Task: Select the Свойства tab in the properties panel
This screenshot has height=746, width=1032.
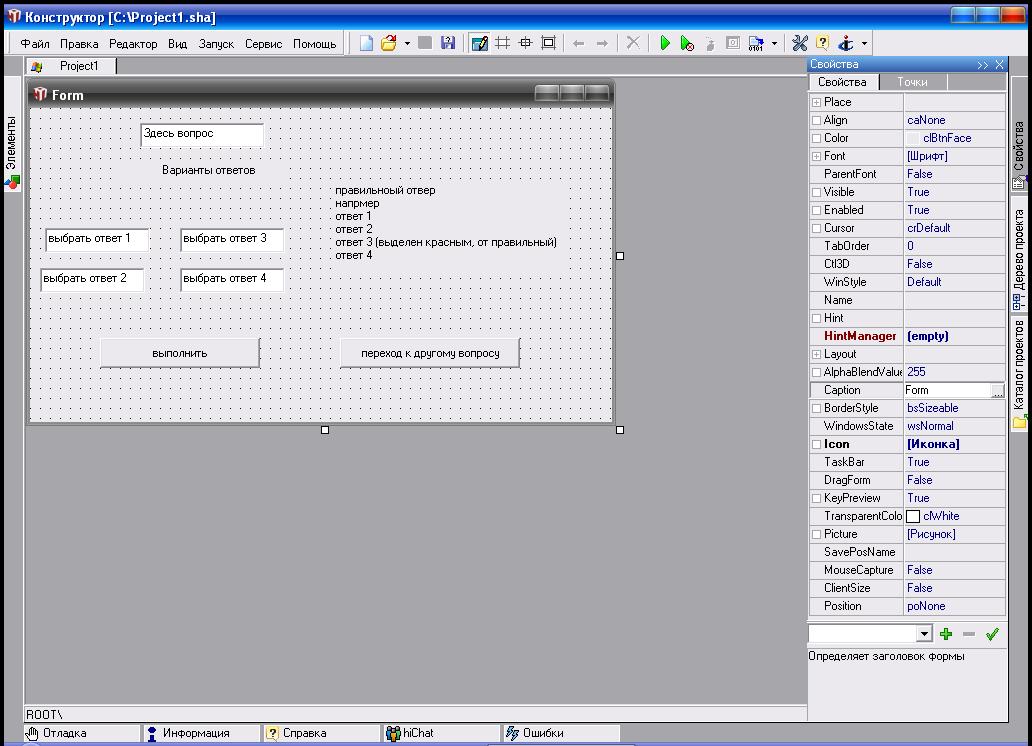Action: click(x=842, y=82)
